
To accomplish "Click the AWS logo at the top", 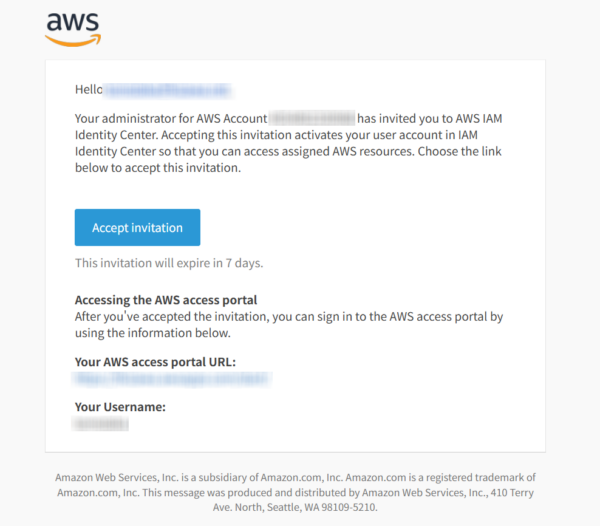I will pos(73,29).
